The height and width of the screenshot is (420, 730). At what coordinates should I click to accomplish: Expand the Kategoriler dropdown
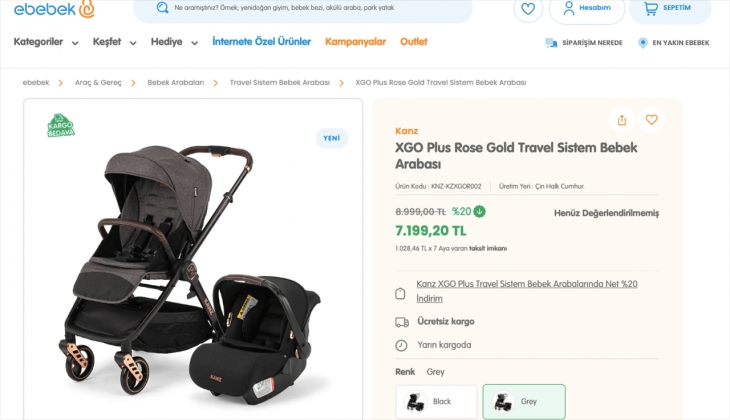45,42
